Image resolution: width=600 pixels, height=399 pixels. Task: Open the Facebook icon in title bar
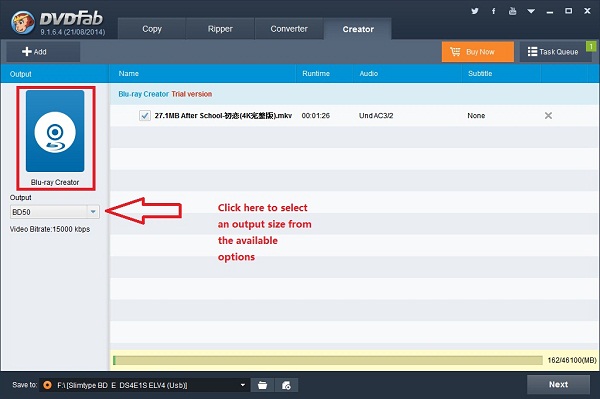[x=494, y=11]
